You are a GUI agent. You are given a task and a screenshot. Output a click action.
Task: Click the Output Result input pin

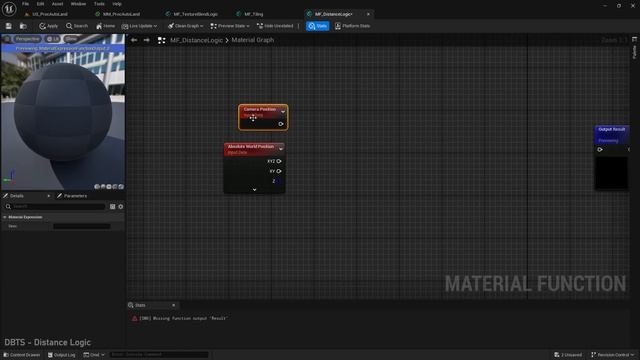coord(600,150)
